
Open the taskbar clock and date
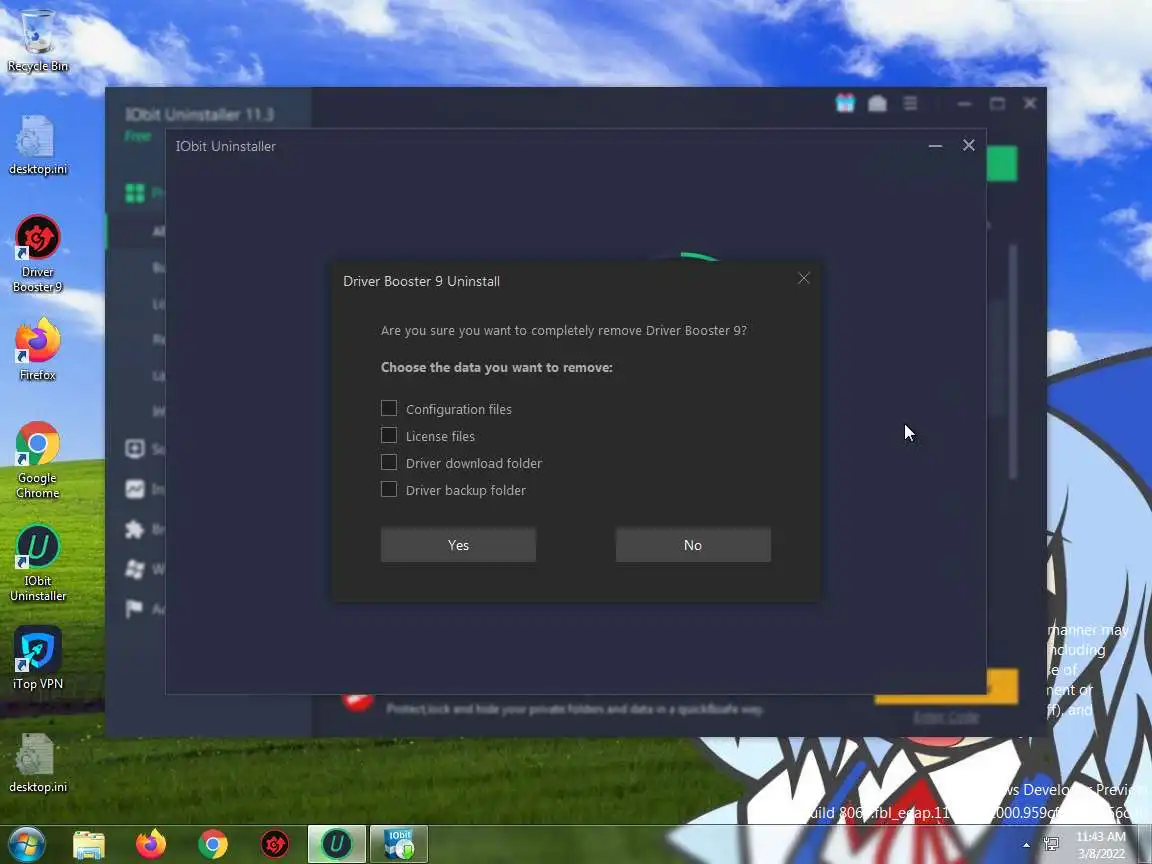tap(1101, 845)
